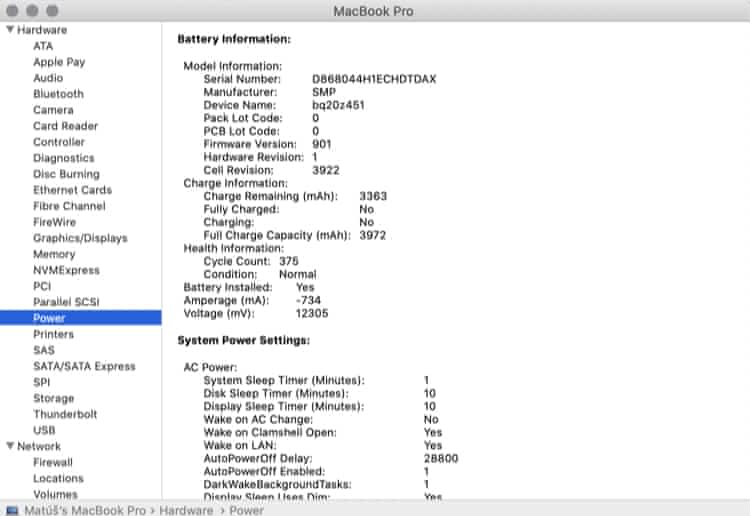
Task: Click the computer icon in the path bar
Action: click(12, 510)
